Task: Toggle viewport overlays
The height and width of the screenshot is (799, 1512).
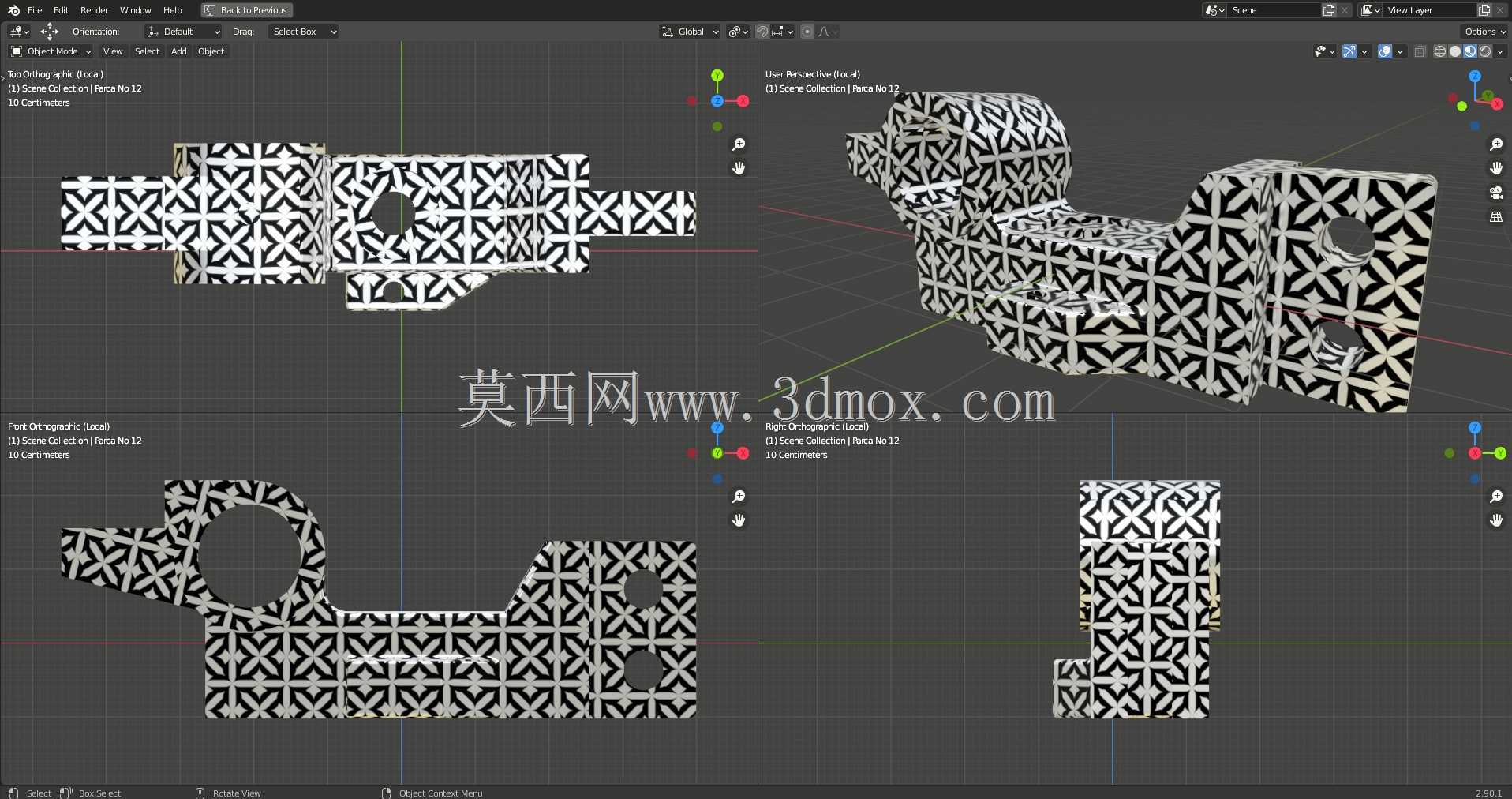Action: pos(1384,51)
